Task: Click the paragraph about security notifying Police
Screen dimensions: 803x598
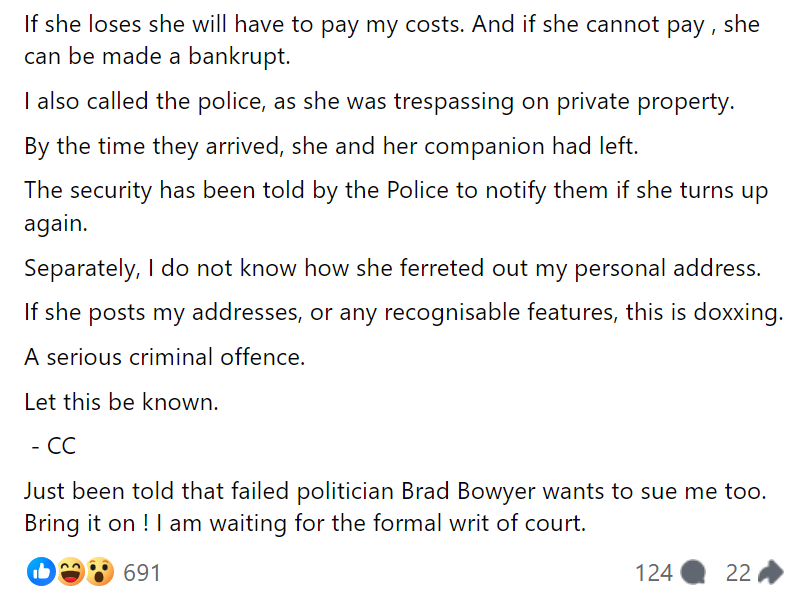Action: [x=395, y=206]
